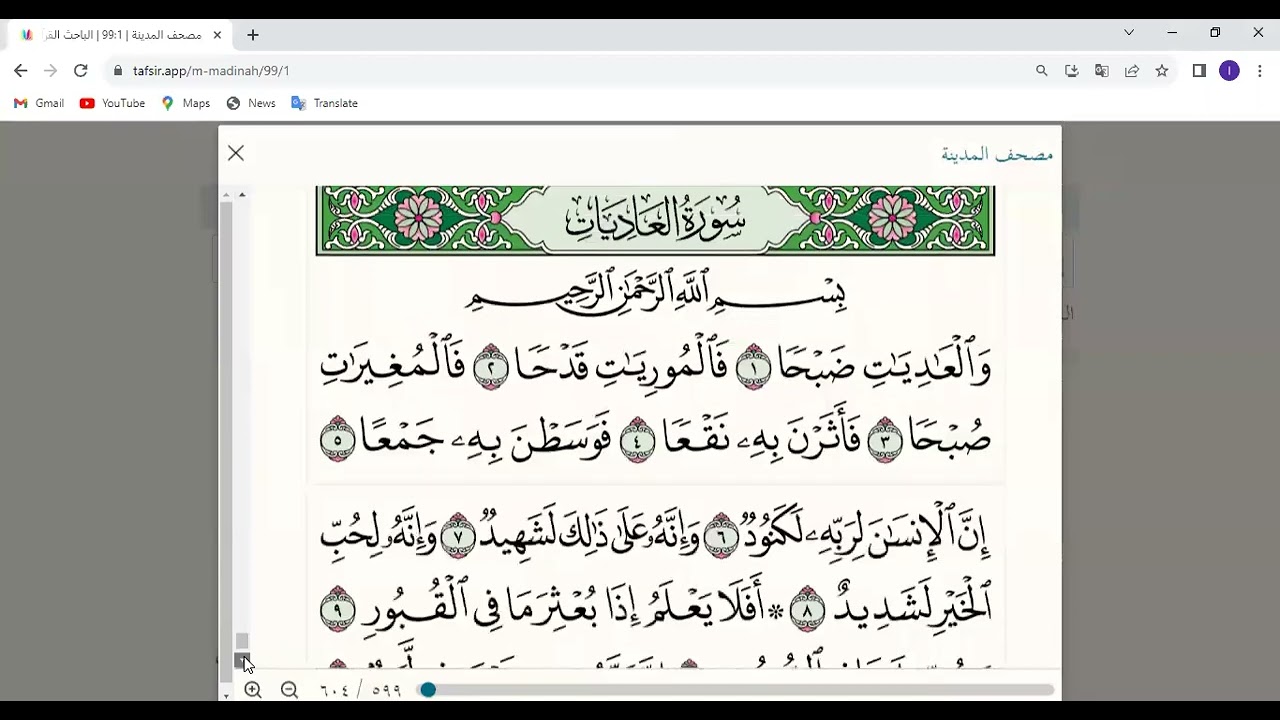
Task: Click the page slider handle
Action: pos(428,690)
